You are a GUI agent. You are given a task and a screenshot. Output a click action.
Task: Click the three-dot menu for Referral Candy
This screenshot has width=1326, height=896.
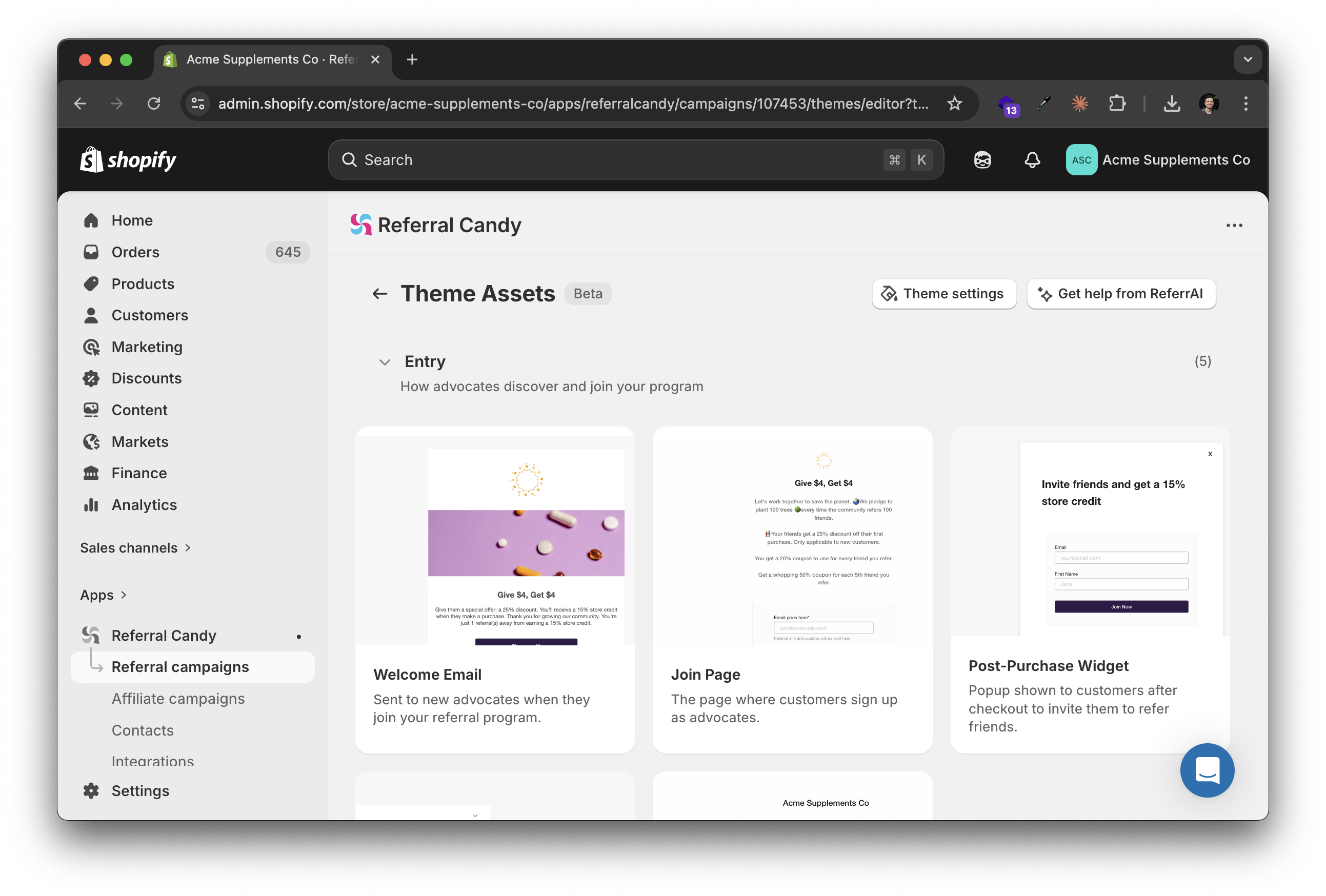(x=1234, y=226)
